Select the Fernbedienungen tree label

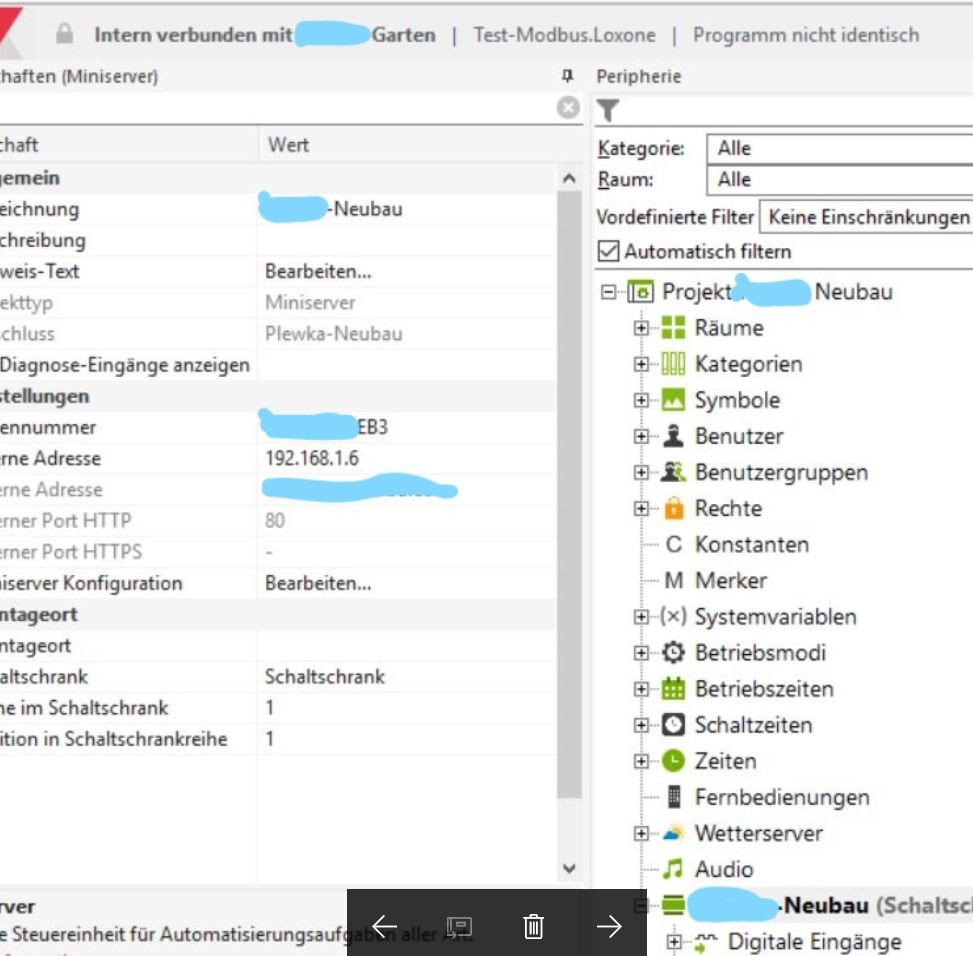(782, 797)
